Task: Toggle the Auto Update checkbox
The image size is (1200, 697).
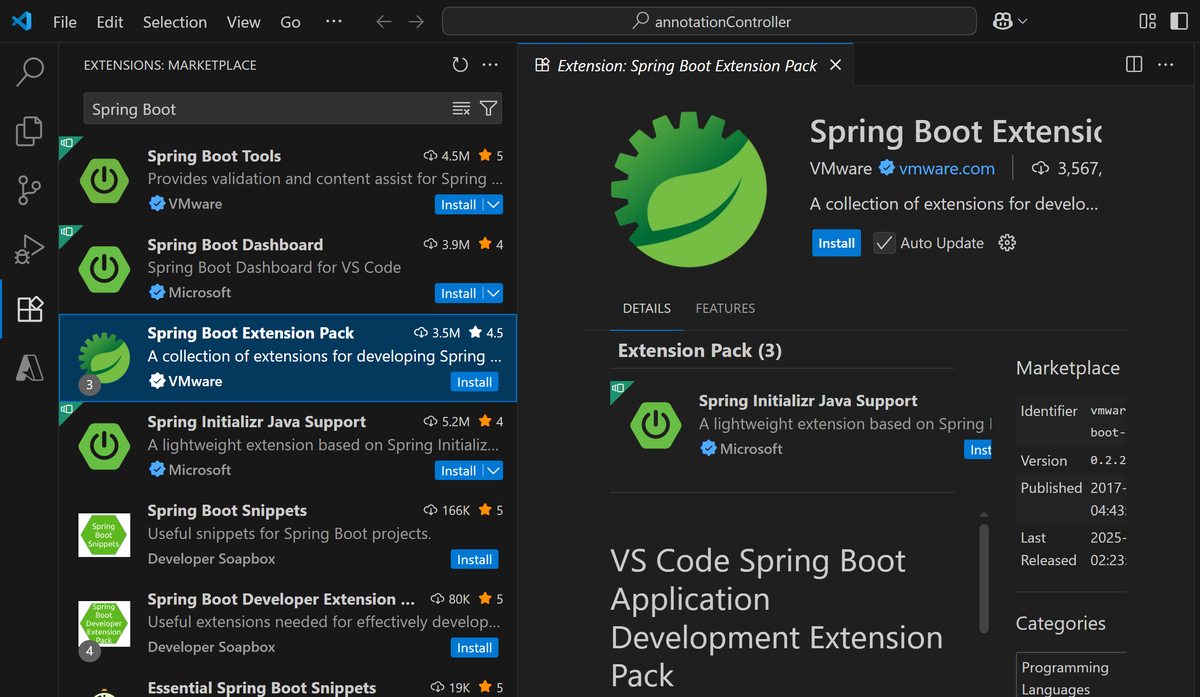Action: click(x=884, y=243)
